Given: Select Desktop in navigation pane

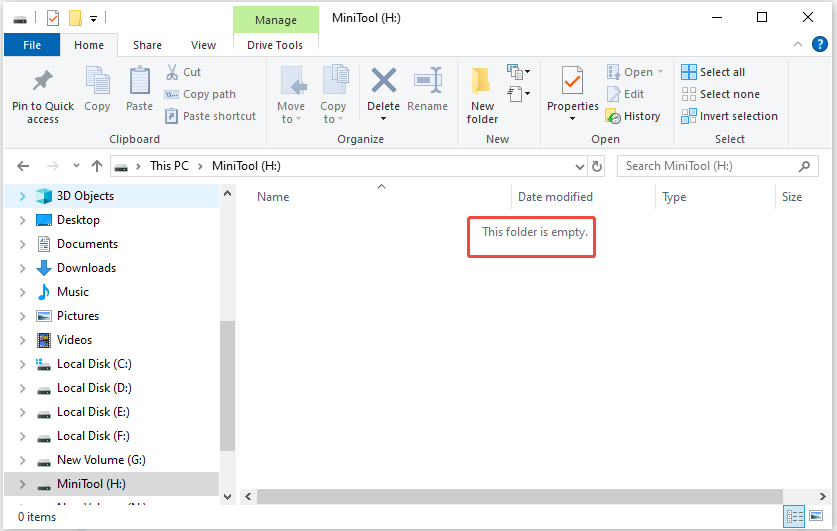Looking at the screenshot, I should pyautogui.click(x=78, y=220).
